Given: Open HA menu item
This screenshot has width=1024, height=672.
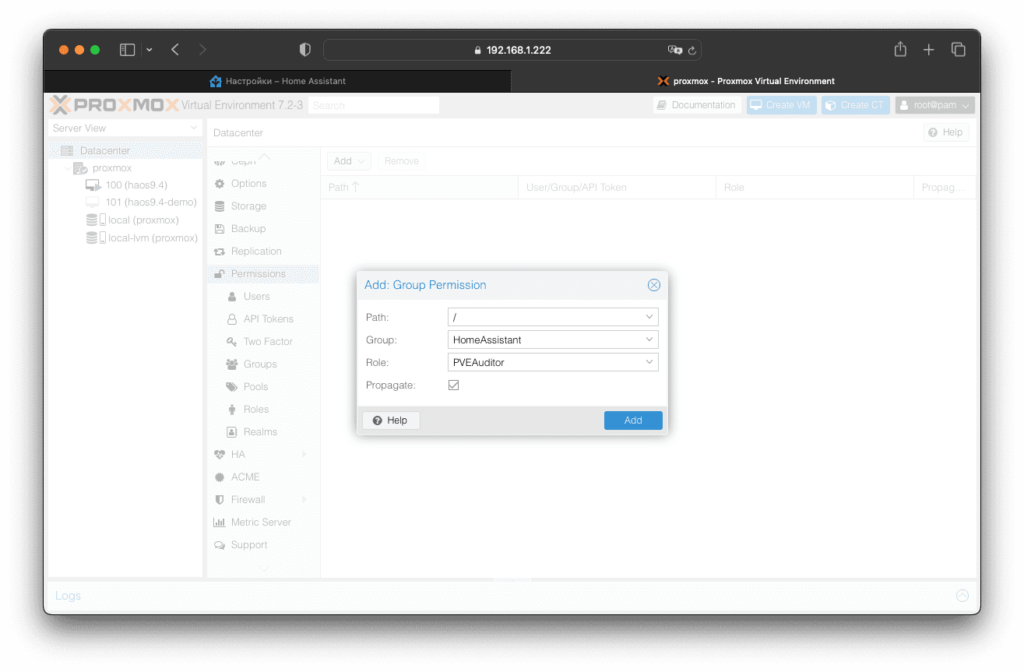Looking at the screenshot, I should point(263,455).
